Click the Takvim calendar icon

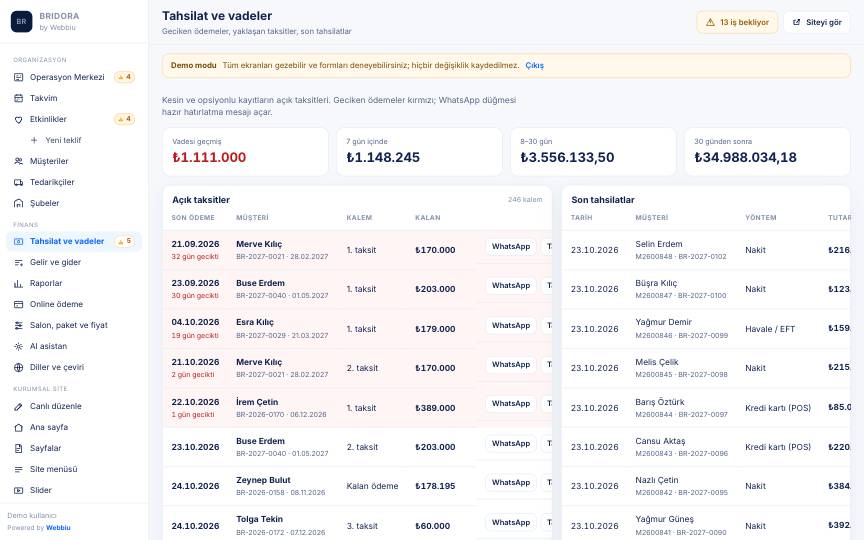[18, 98]
